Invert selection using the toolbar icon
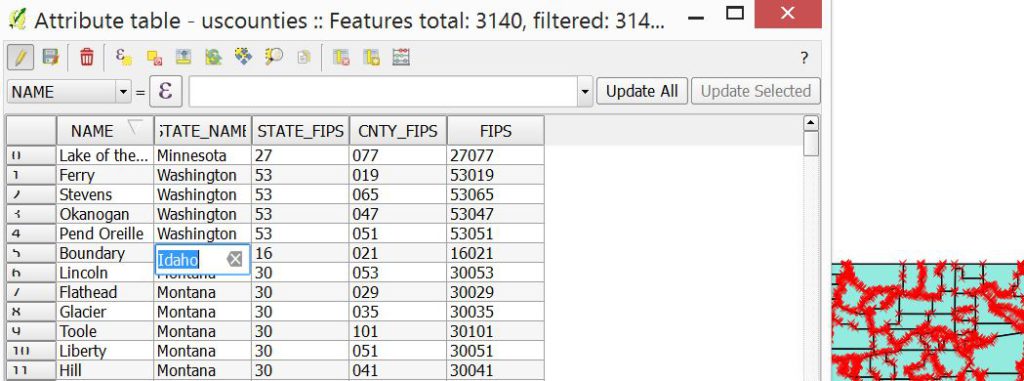This screenshot has height=381, width=1024. (x=213, y=58)
